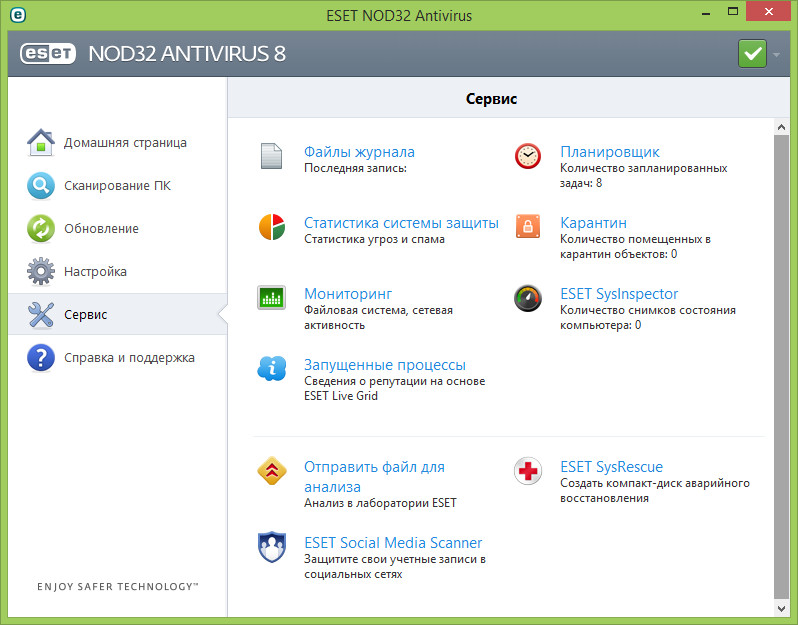Click the ESET eye icon in title bar
Image resolution: width=798 pixels, height=625 pixels.
tap(18, 15)
